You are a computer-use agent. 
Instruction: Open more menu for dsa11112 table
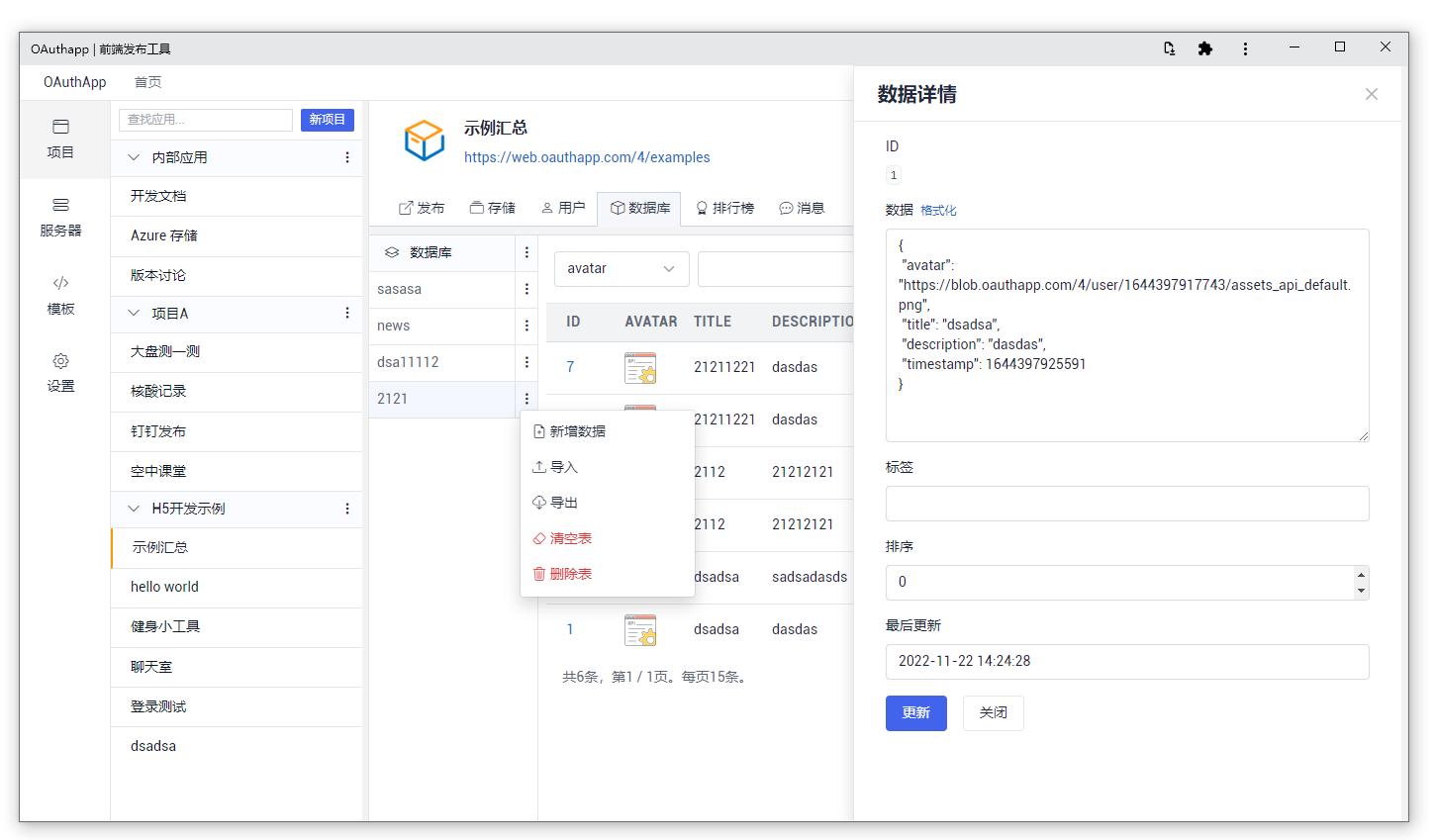527,362
